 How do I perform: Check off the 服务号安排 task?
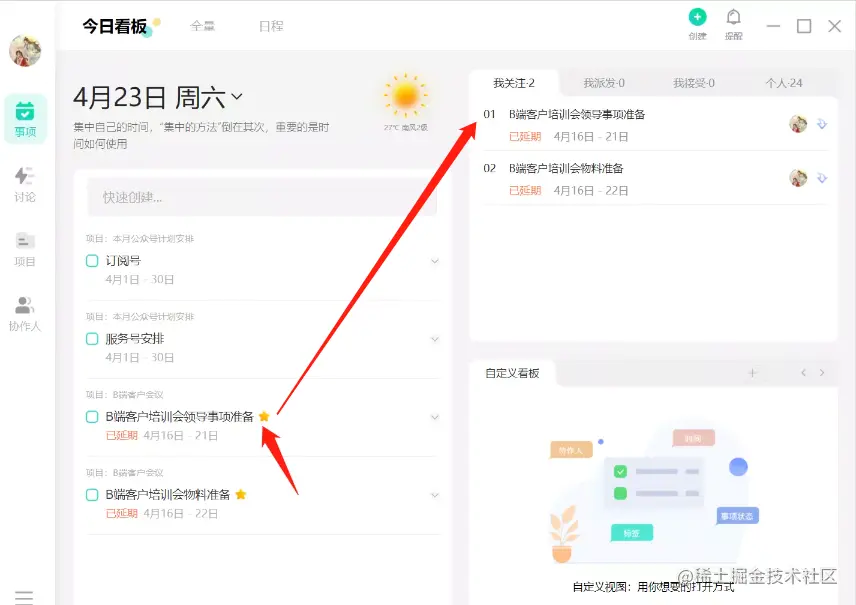click(92, 339)
